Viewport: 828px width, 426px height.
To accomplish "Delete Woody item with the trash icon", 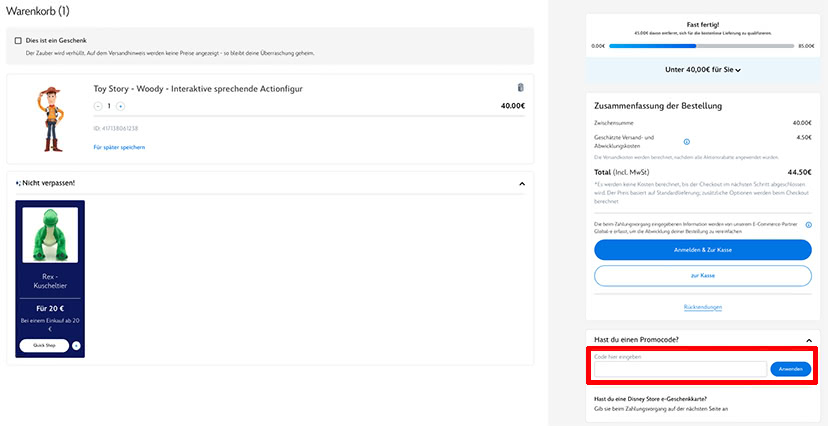I will click(x=520, y=88).
